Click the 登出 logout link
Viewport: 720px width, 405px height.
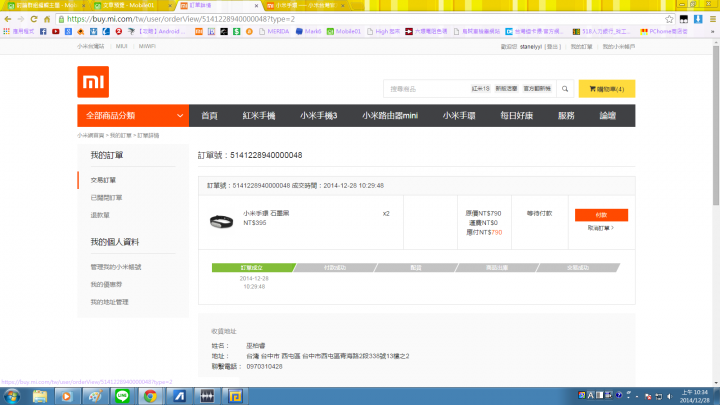552,47
